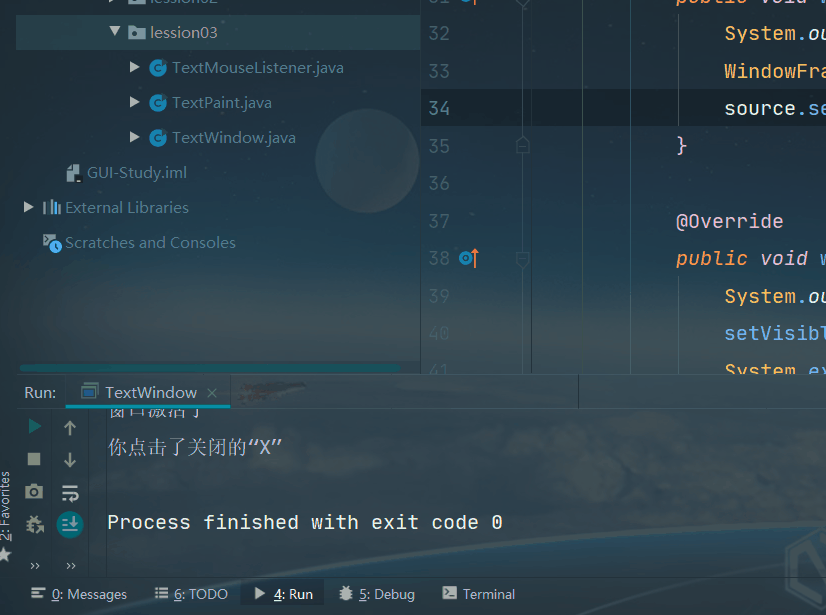Expand External Libraries
Screen dimensions: 826x615
(x=27, y=207)
